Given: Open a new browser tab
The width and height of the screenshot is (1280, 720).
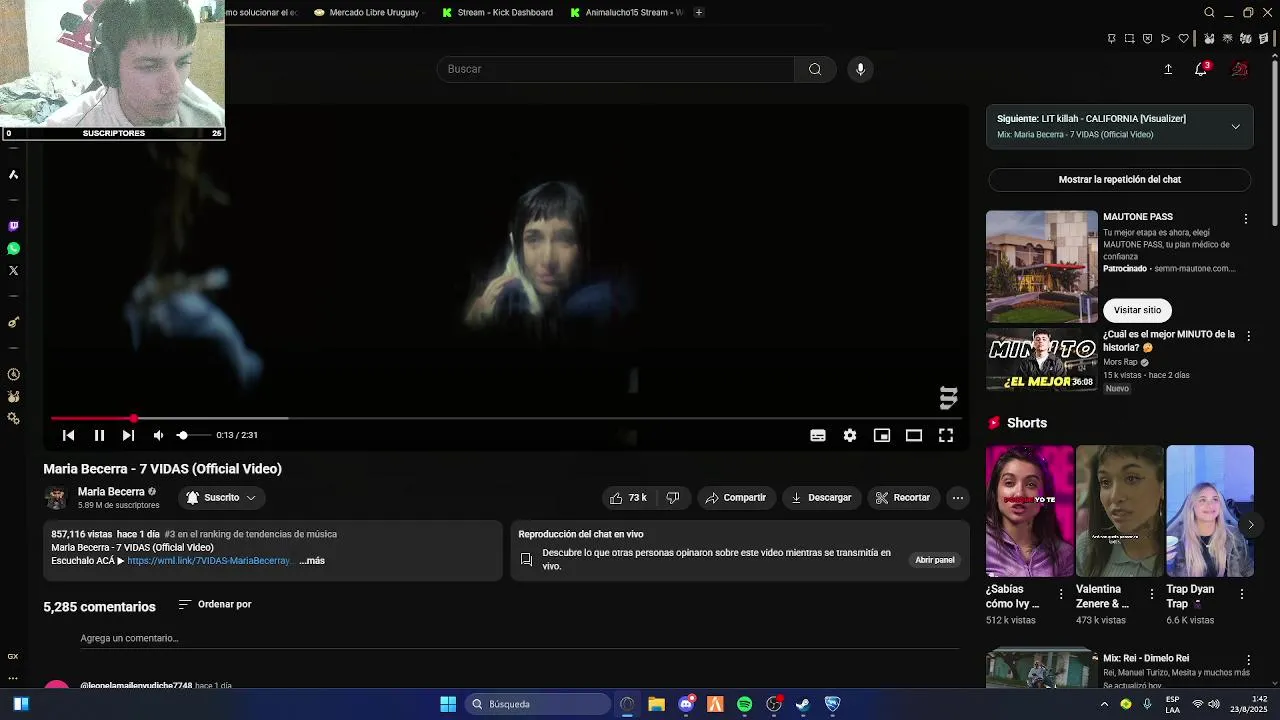Looking at the screenshot, I should click(x=698, y=12).
